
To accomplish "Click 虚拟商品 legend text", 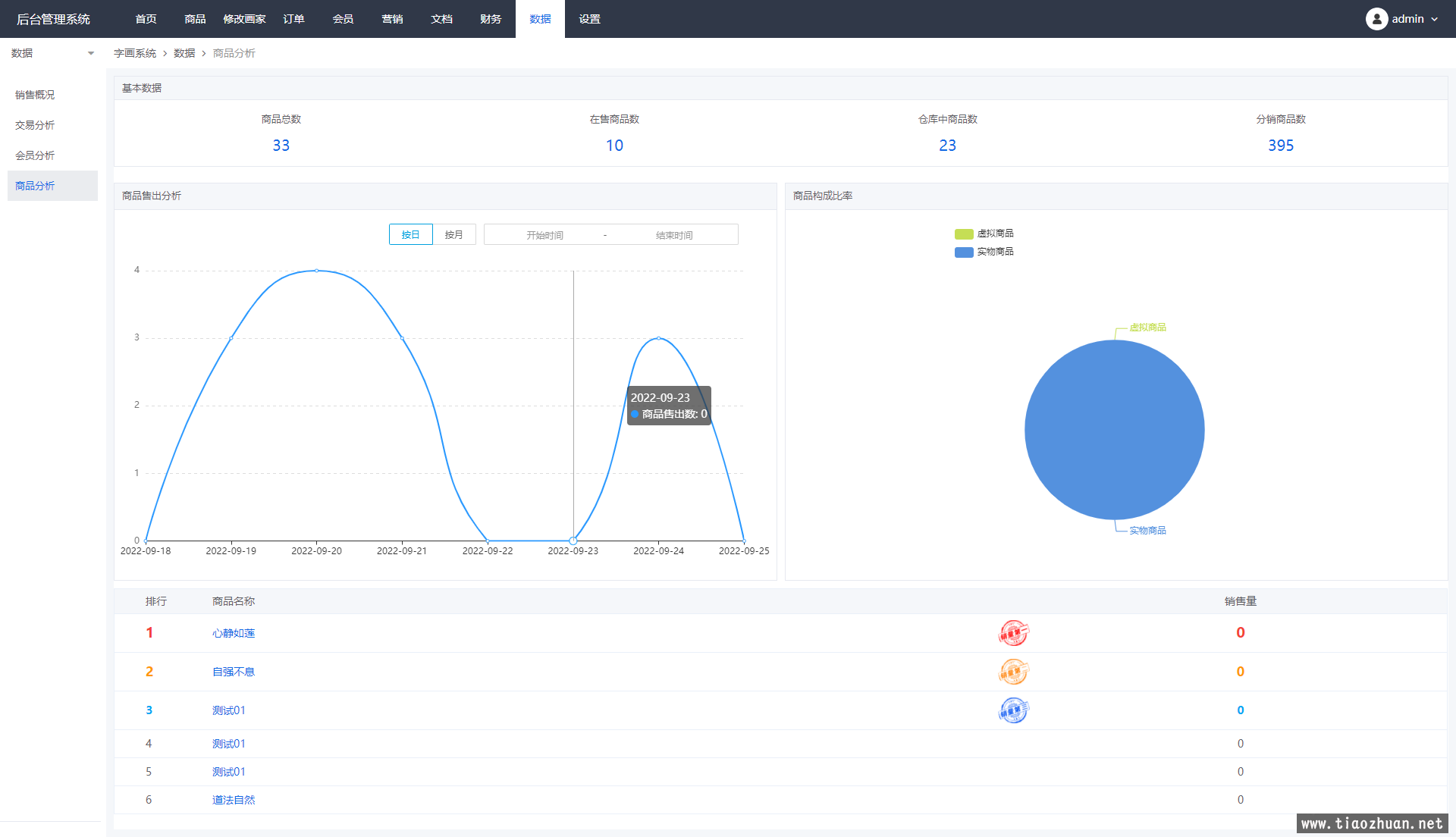I will coord(996,234).
